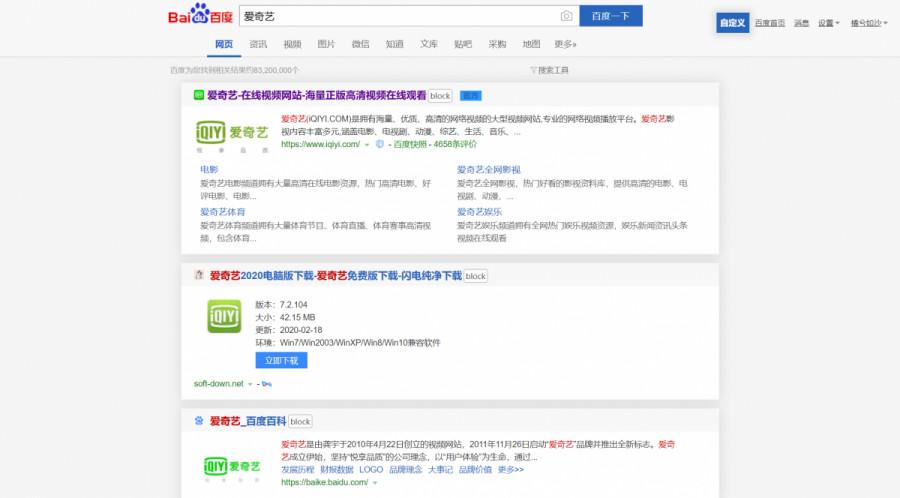The height and width of the screenshot is (498, 900).
Task: Open the 爱奇艺娱乐 sublink
Action: pos(479,212)
